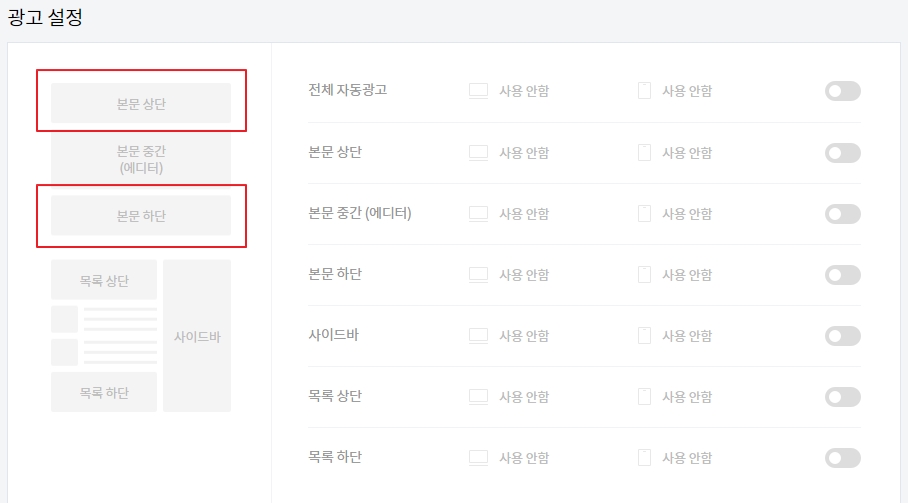
Task: Click the PC monitor icon in 전체 자동광고 row
Action: pos(478,91)
